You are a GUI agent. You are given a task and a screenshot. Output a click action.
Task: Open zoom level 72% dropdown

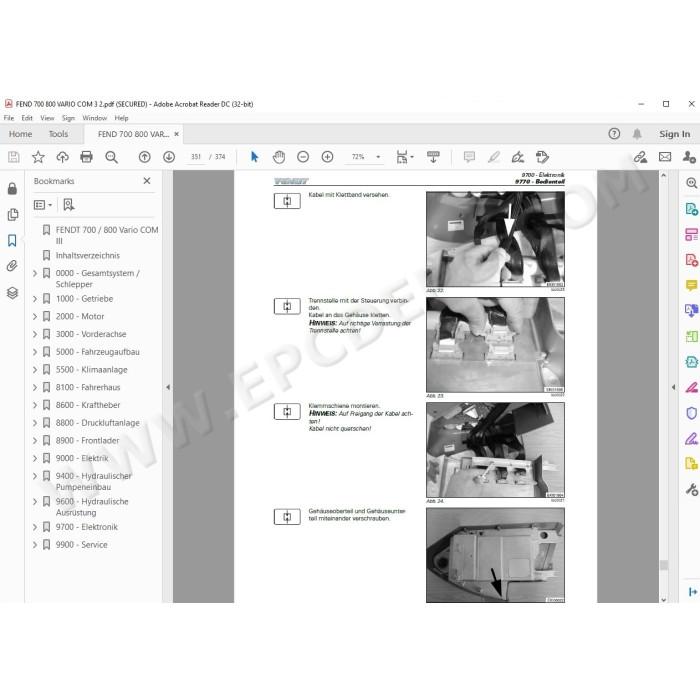378,157
